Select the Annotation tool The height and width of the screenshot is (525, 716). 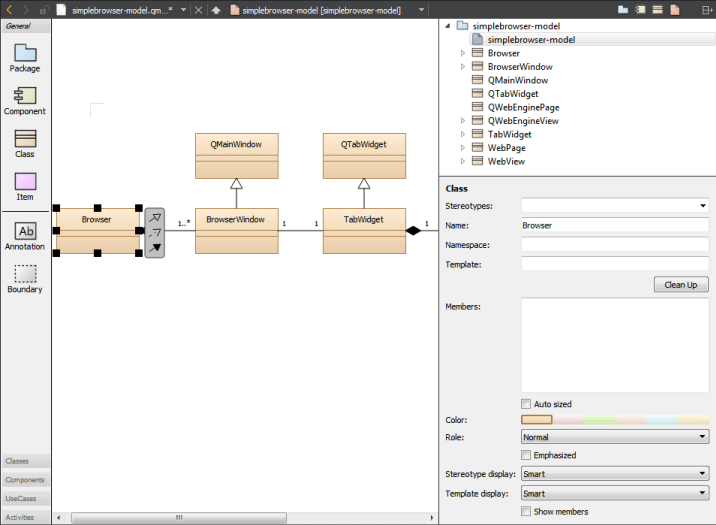point(25,236)
